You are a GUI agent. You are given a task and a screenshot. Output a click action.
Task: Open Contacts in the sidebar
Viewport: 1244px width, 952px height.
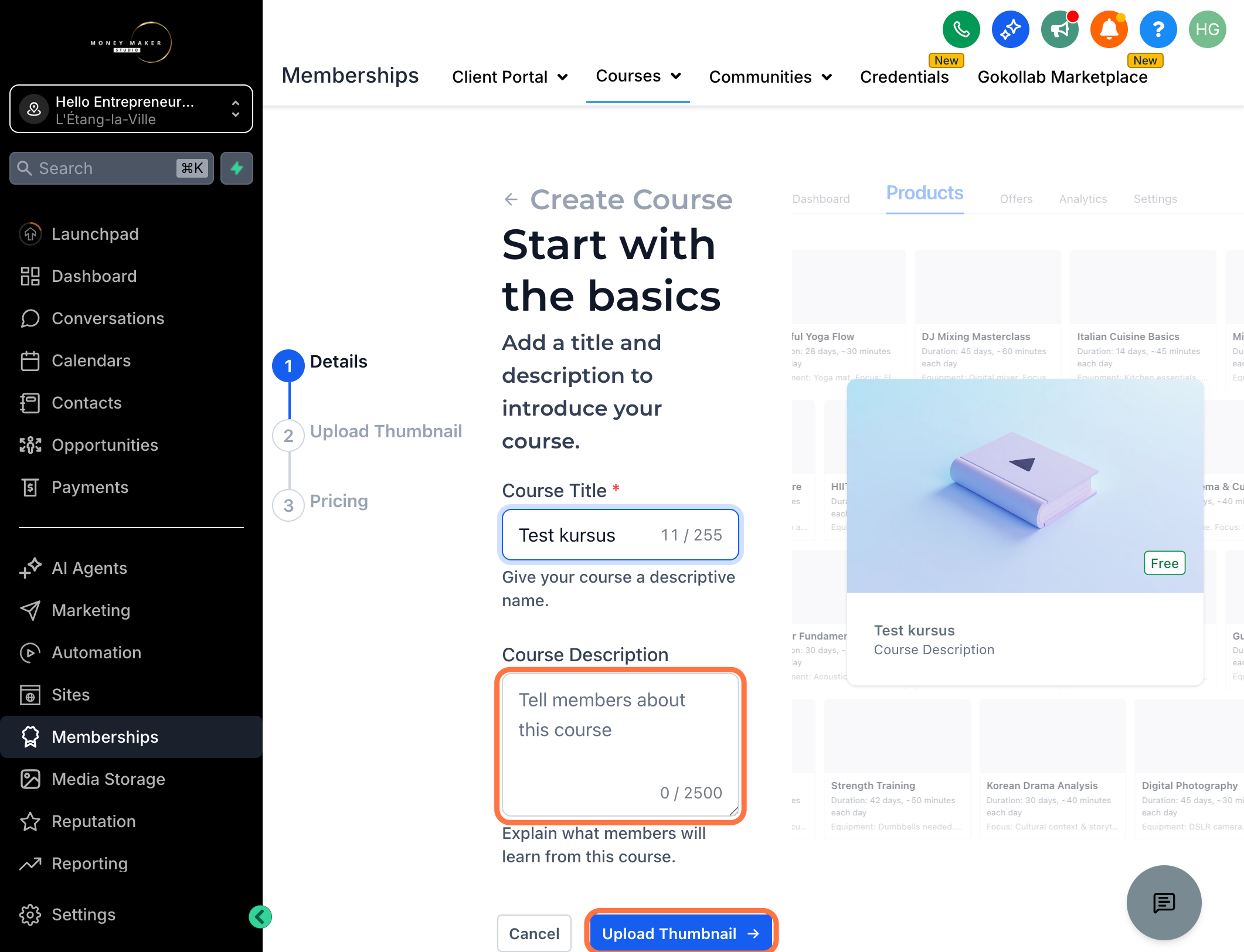(x=131, y=403)
